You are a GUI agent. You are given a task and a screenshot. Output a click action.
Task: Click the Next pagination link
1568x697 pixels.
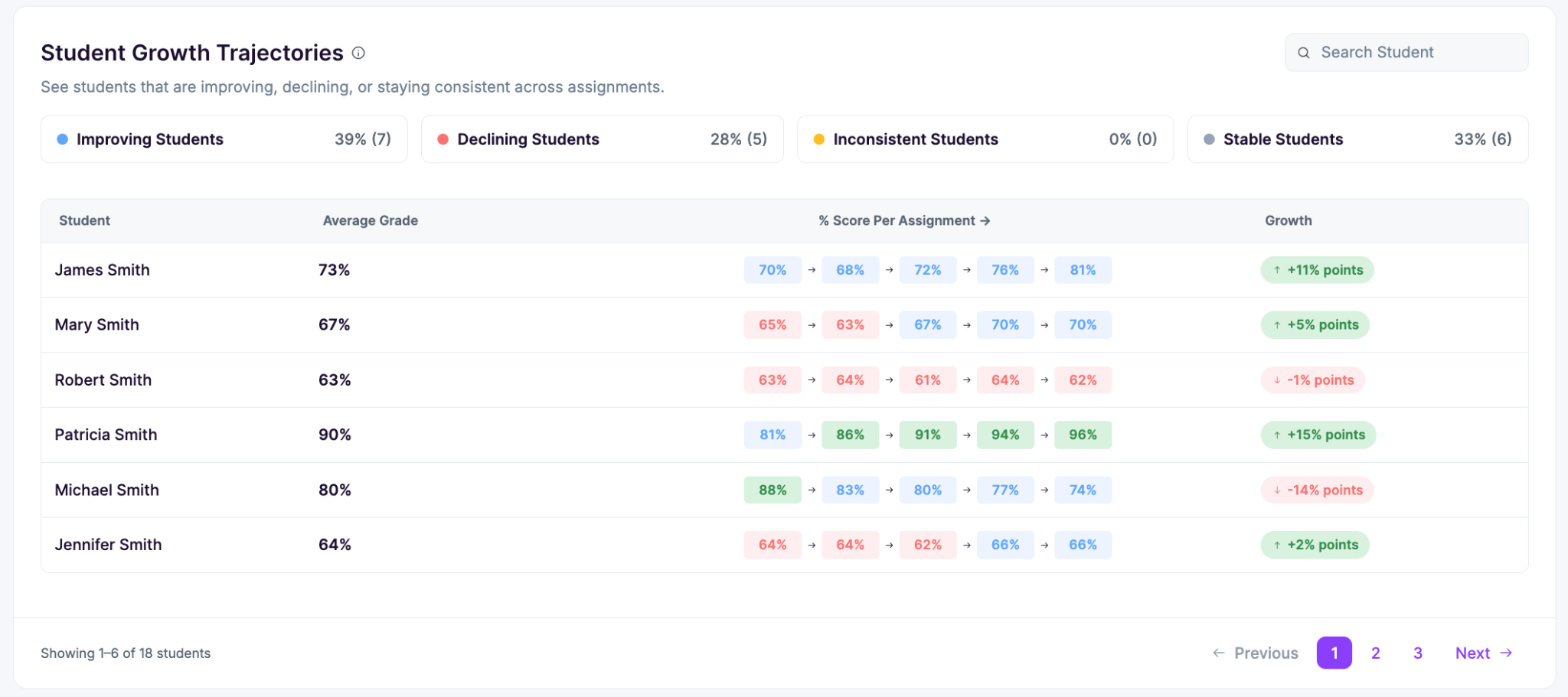[x=1484, y=653]
